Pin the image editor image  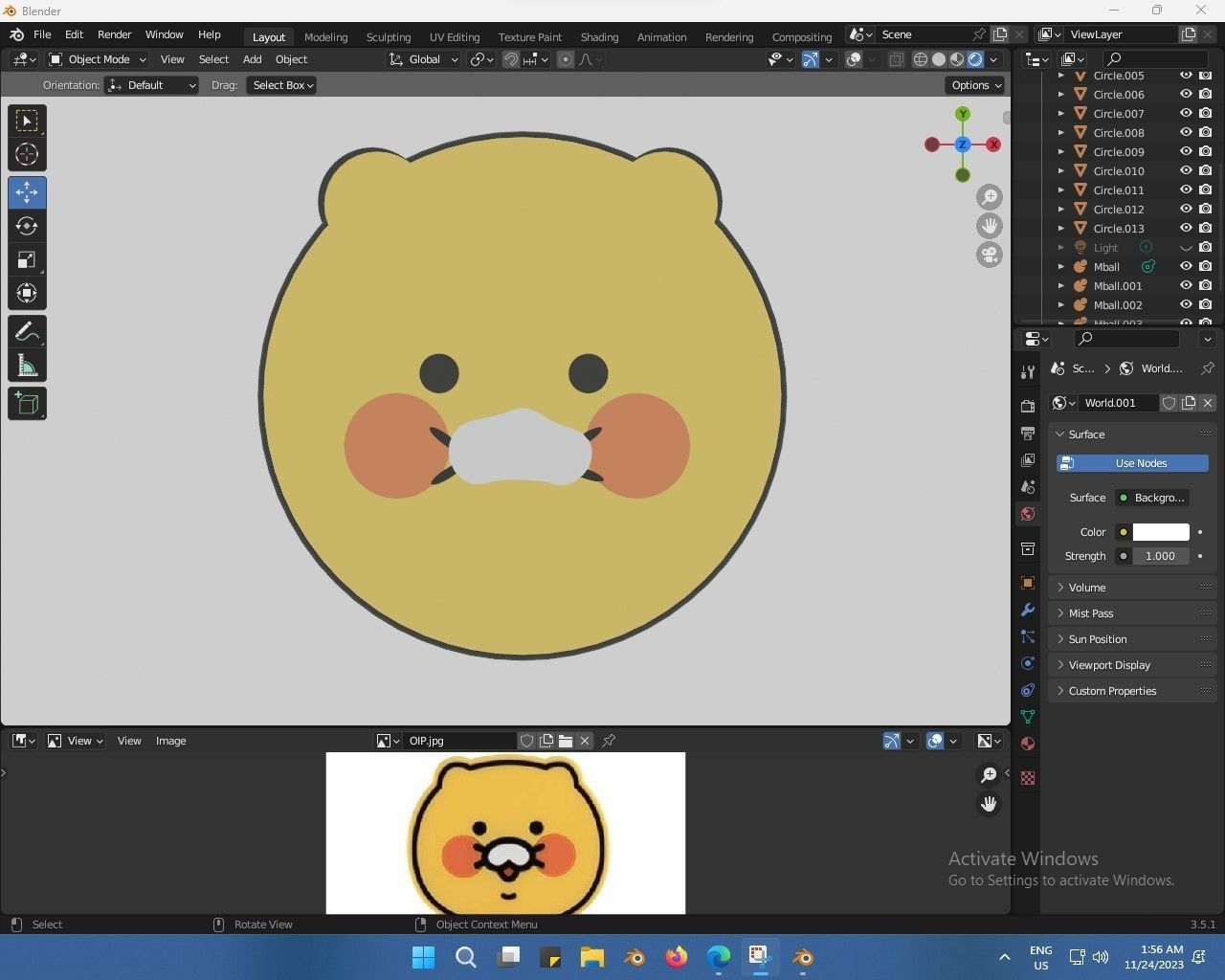609,741
